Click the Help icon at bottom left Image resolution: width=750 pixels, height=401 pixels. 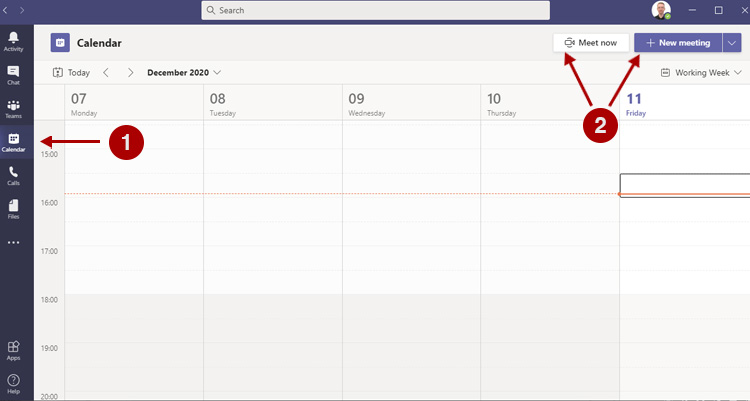[x=14, y=383]
